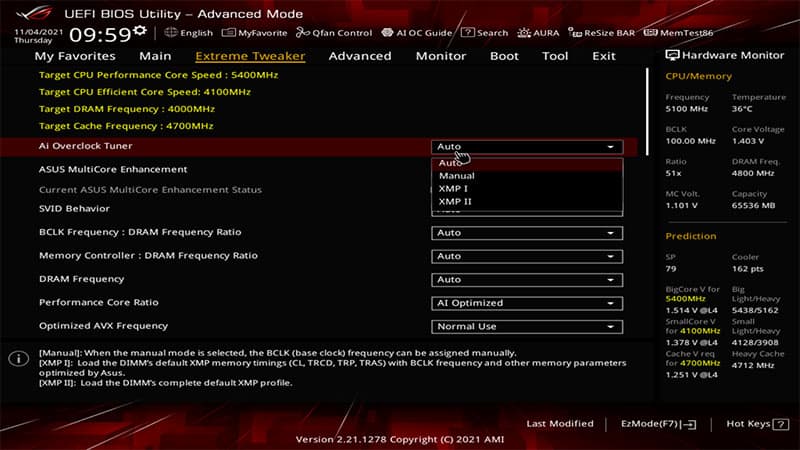This screenshot has width=800, height=450.
Task: Click the DRAM Frequency row label
Action: (x=81, y=279)
